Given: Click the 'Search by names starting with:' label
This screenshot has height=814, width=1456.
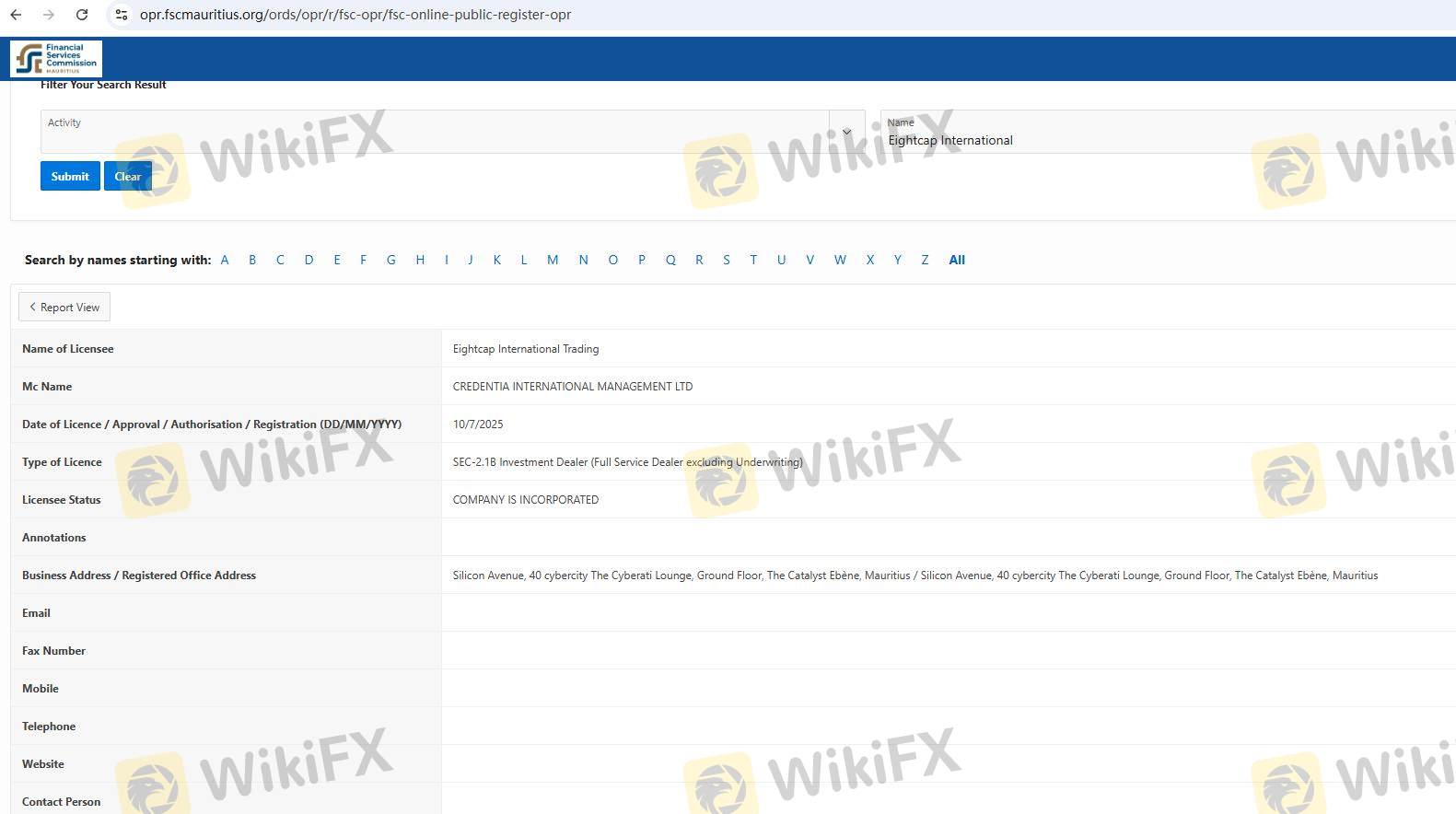Looking at the screenshot, I should (118, 260).
